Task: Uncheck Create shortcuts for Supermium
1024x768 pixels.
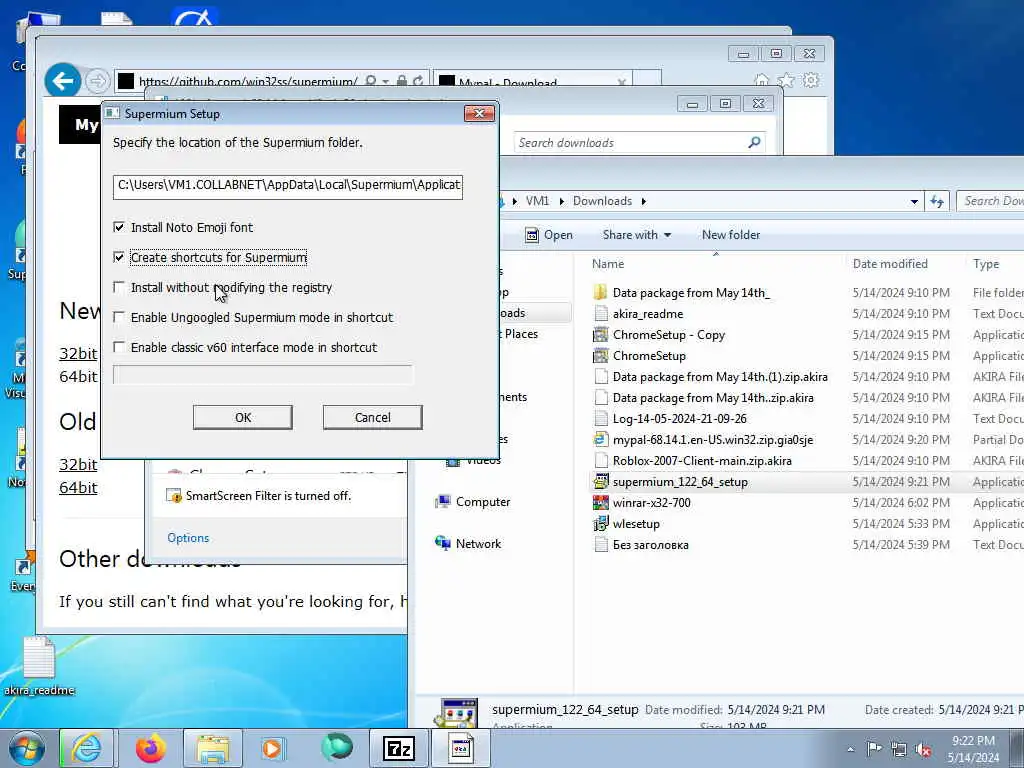Action: [x=119, y=257]
